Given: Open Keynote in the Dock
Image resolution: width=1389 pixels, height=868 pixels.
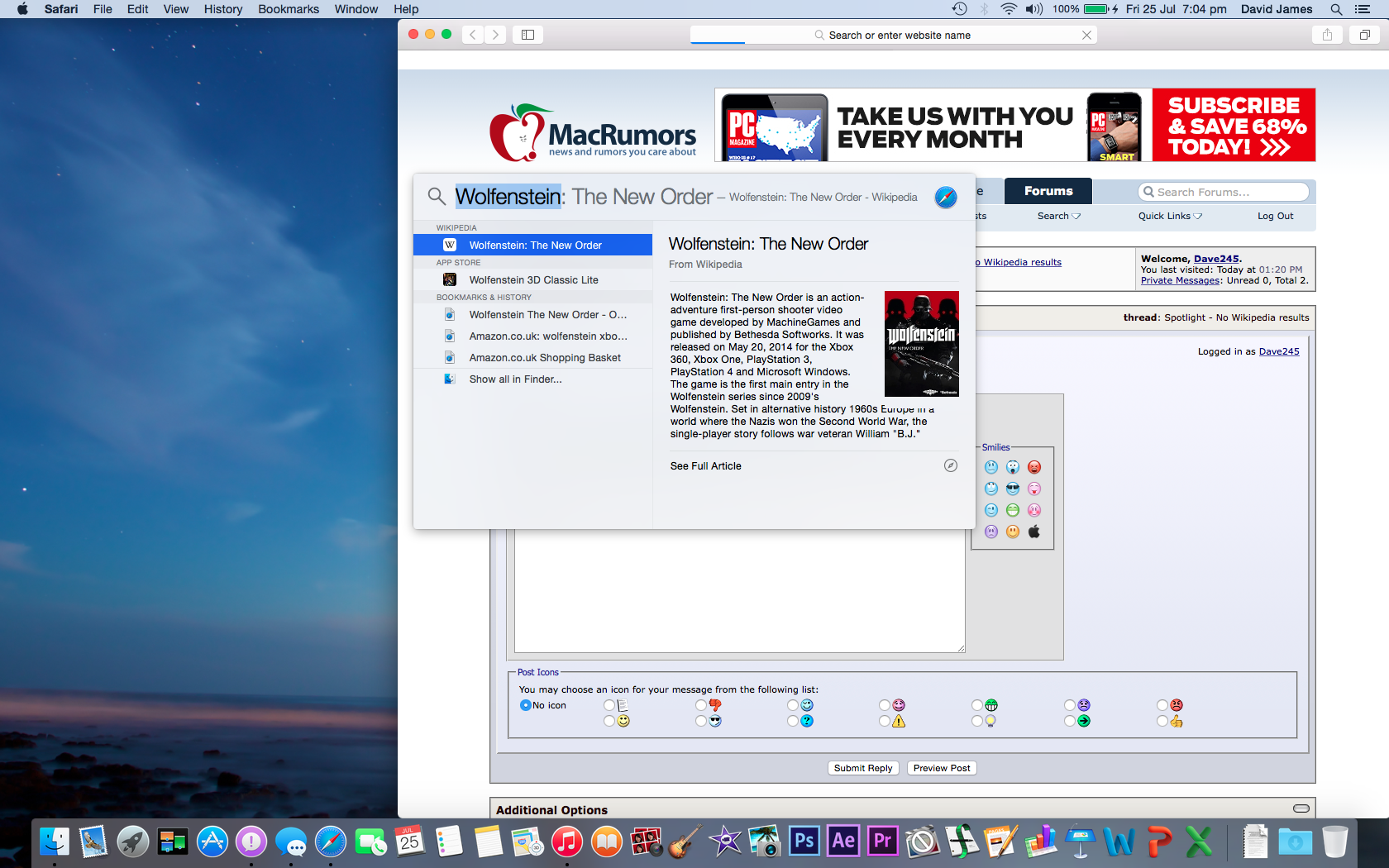Looking at the screenshot, I should (1080, 842).
